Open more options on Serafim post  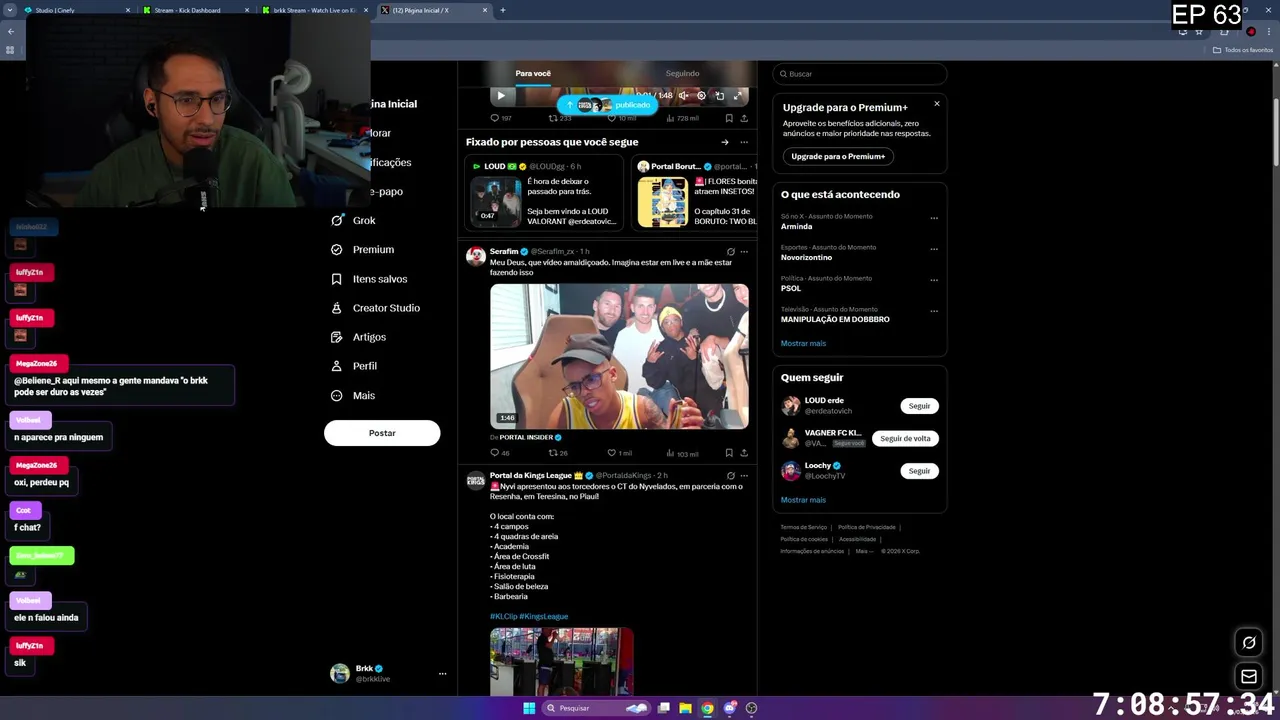coord(744,252)
